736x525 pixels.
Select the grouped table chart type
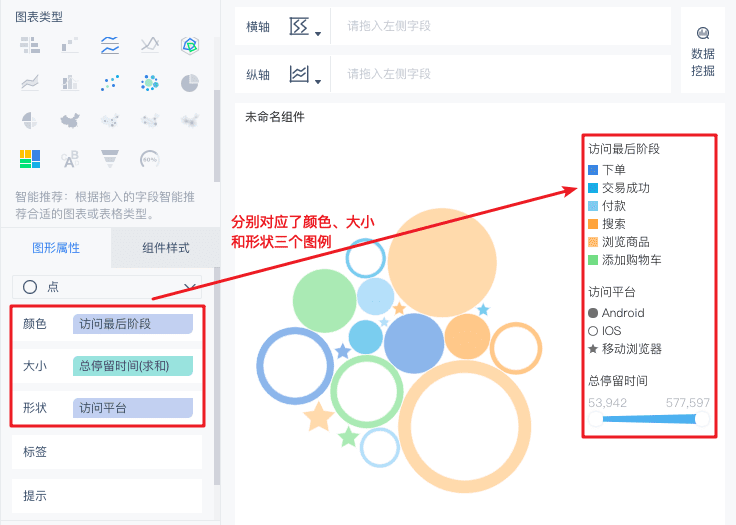(30, 45)
